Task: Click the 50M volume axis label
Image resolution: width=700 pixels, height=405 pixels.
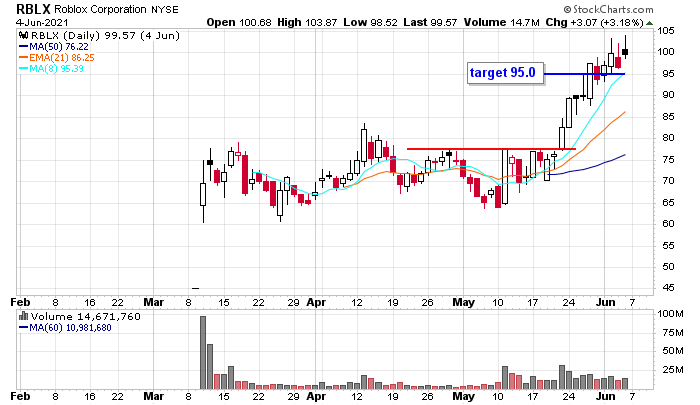Action: [673, 351]
